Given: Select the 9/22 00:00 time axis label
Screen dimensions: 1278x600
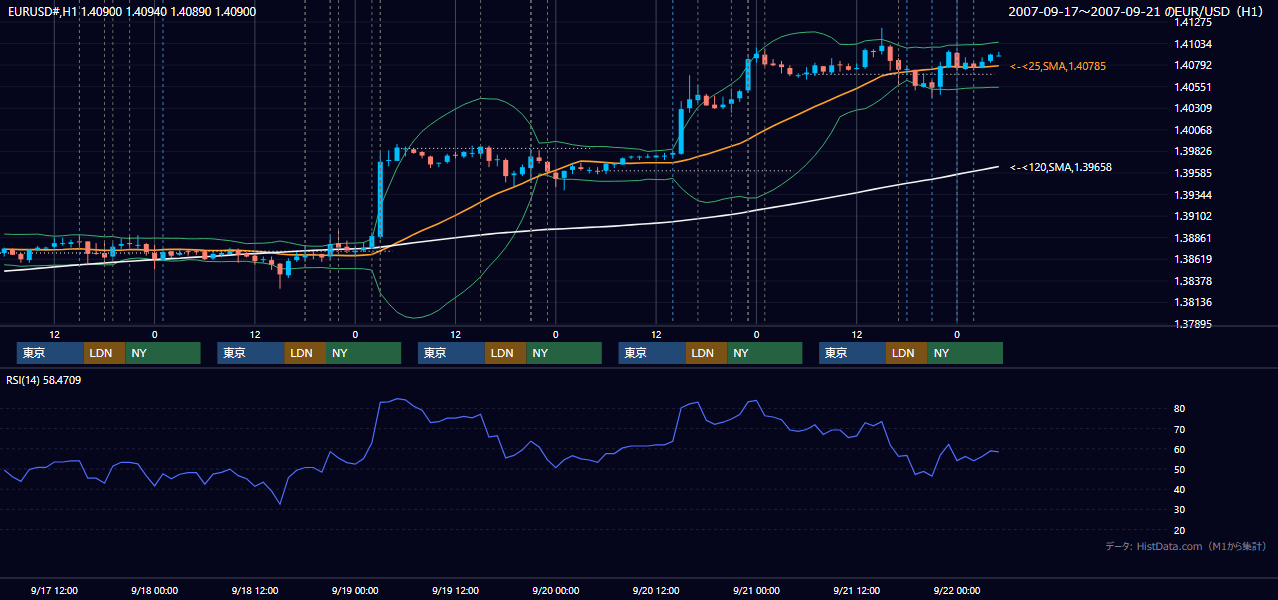Looking at the screenshot, I should [957, 591].
